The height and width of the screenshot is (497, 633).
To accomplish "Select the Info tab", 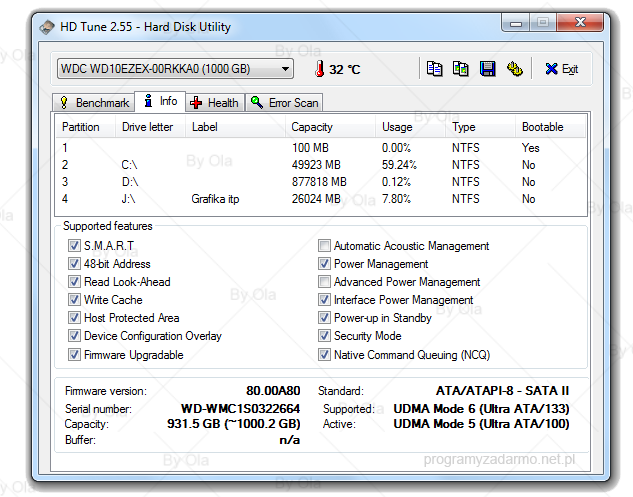I will (x=160, y=101).
